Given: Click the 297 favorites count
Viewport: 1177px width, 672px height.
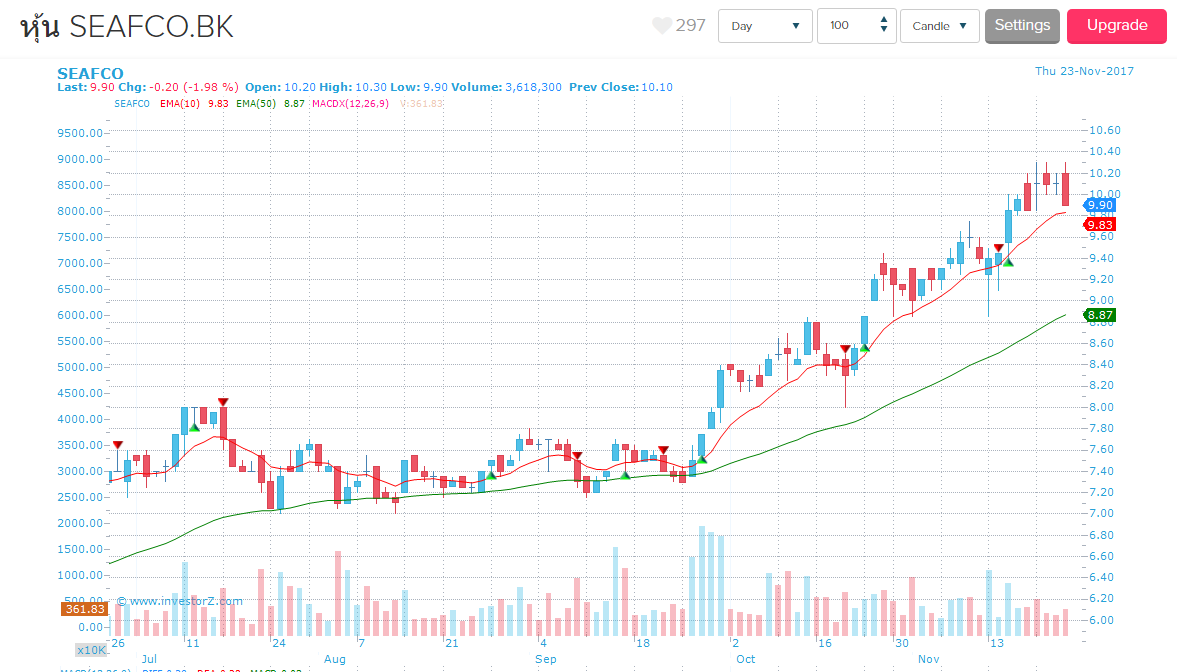Looking at the screenshot, I should [x=691, y=26].
